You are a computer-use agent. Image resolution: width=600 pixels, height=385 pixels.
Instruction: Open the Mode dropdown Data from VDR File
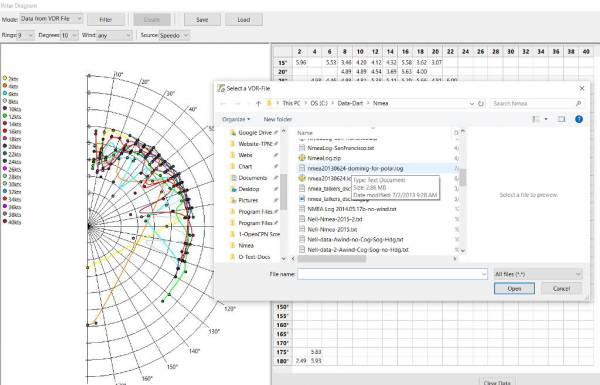[51, 18]
